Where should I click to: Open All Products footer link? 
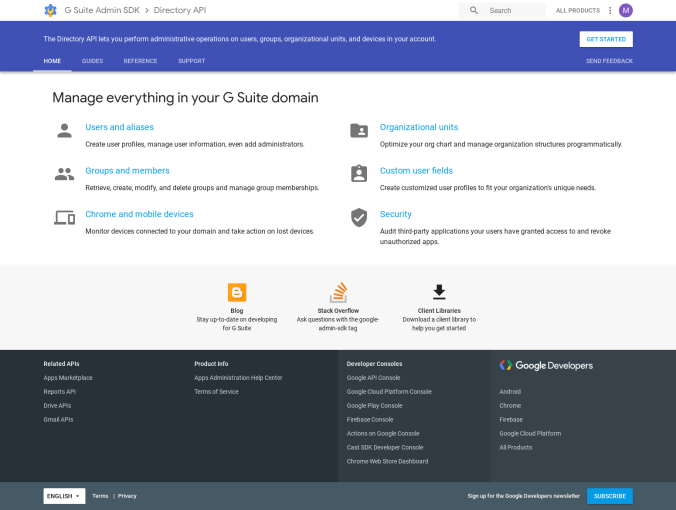tap(516, 447)
